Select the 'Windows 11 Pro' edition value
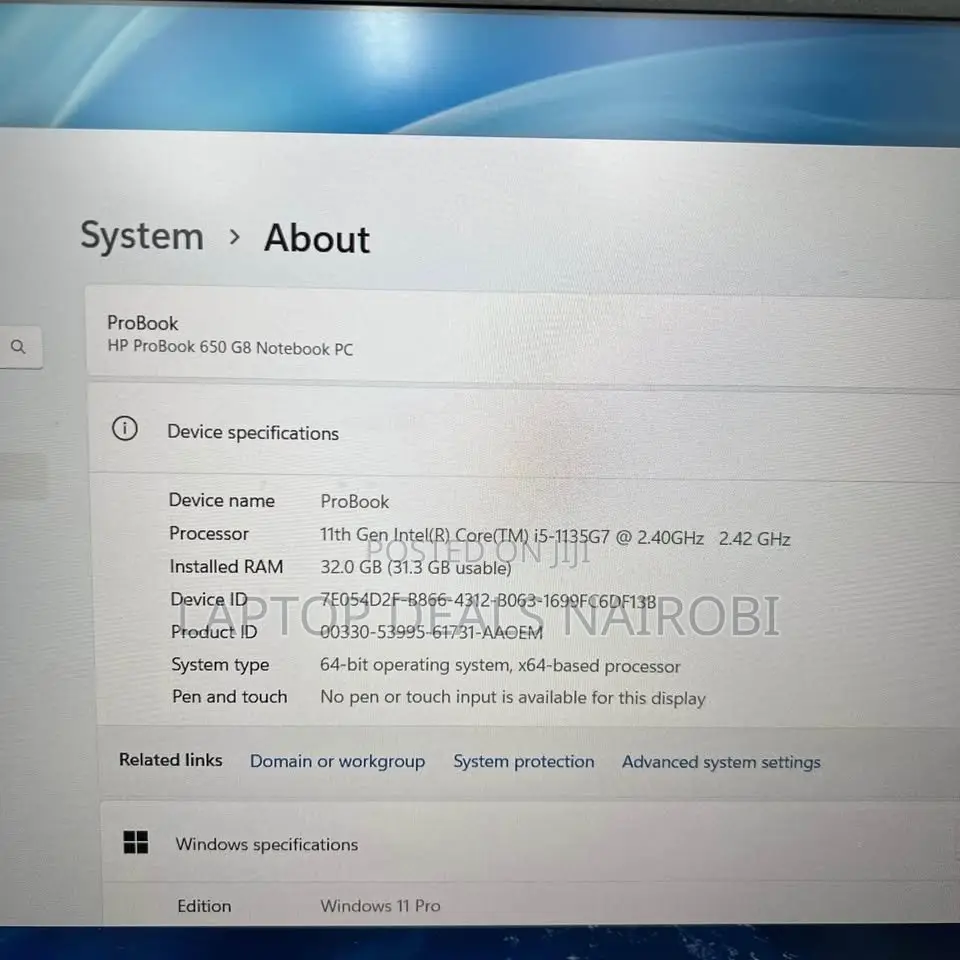Image resolution: width=960 pixels, height=960 pixels. click(380, 906)
